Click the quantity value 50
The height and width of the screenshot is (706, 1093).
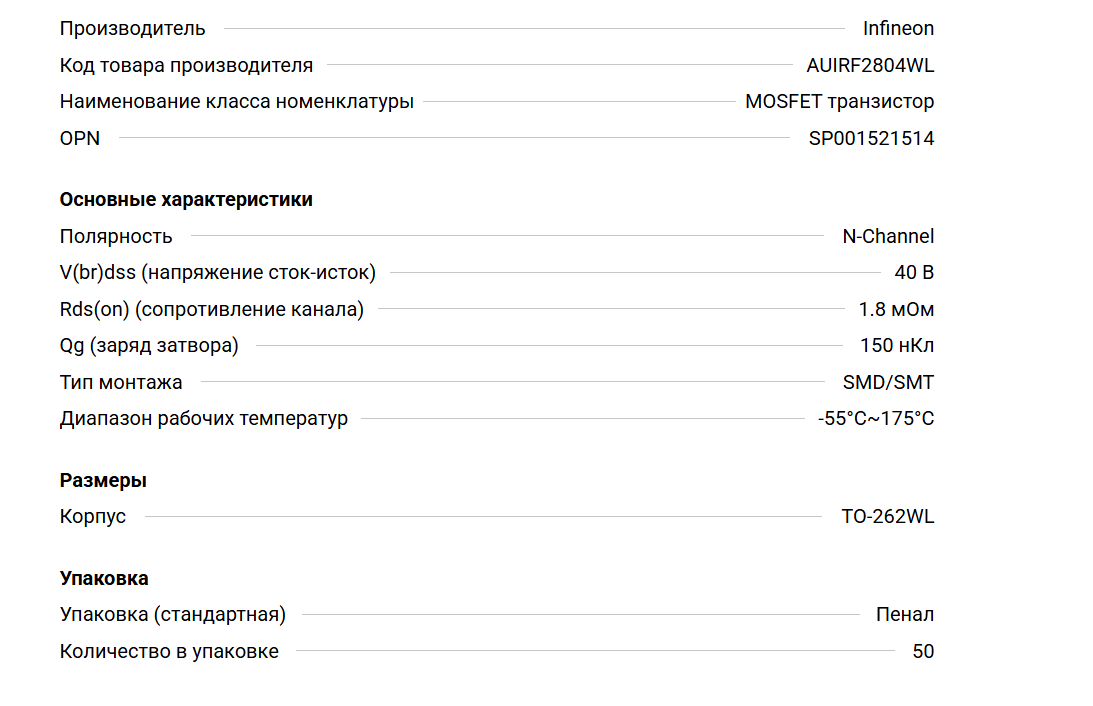click(x=923, y=652)
